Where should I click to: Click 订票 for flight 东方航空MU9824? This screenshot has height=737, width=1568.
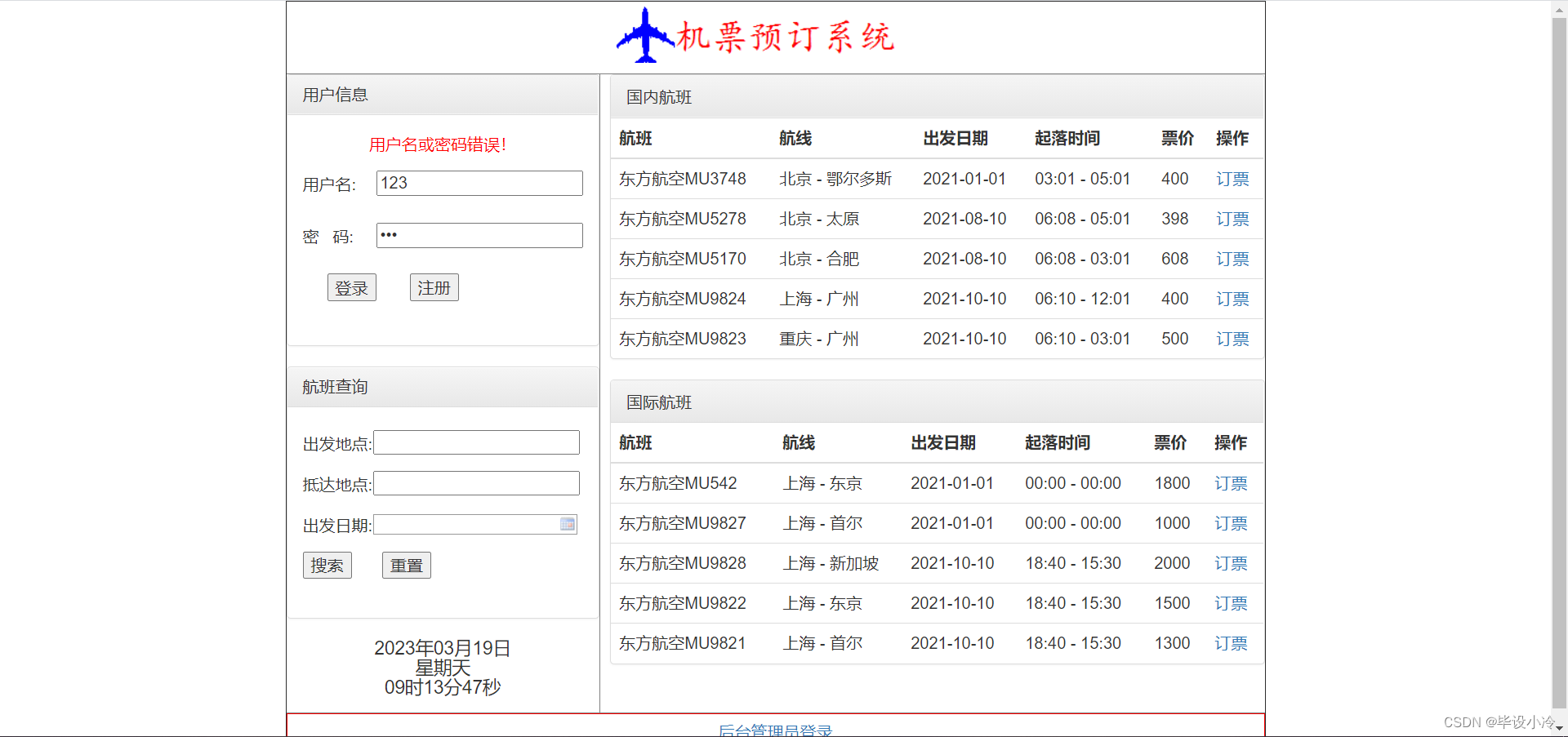1232,299
